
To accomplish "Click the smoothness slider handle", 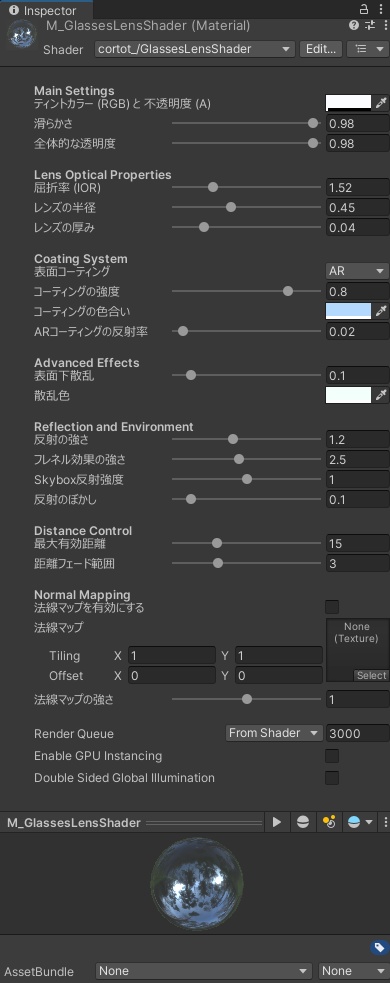I will 314,123.
